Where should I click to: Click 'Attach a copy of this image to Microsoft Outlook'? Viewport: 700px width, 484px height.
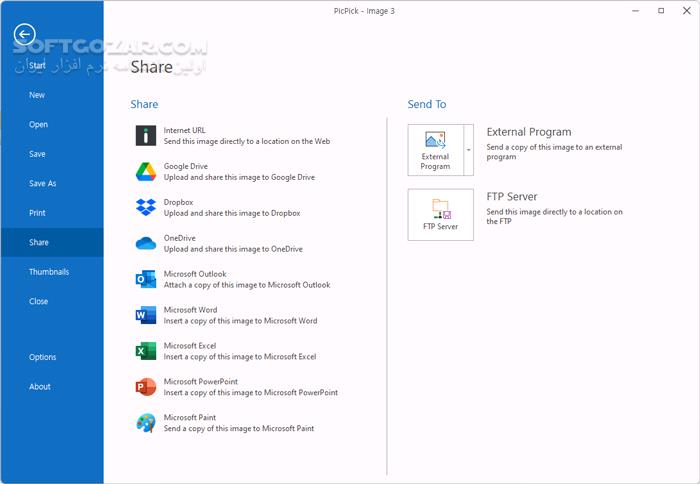tap(247, 285)
